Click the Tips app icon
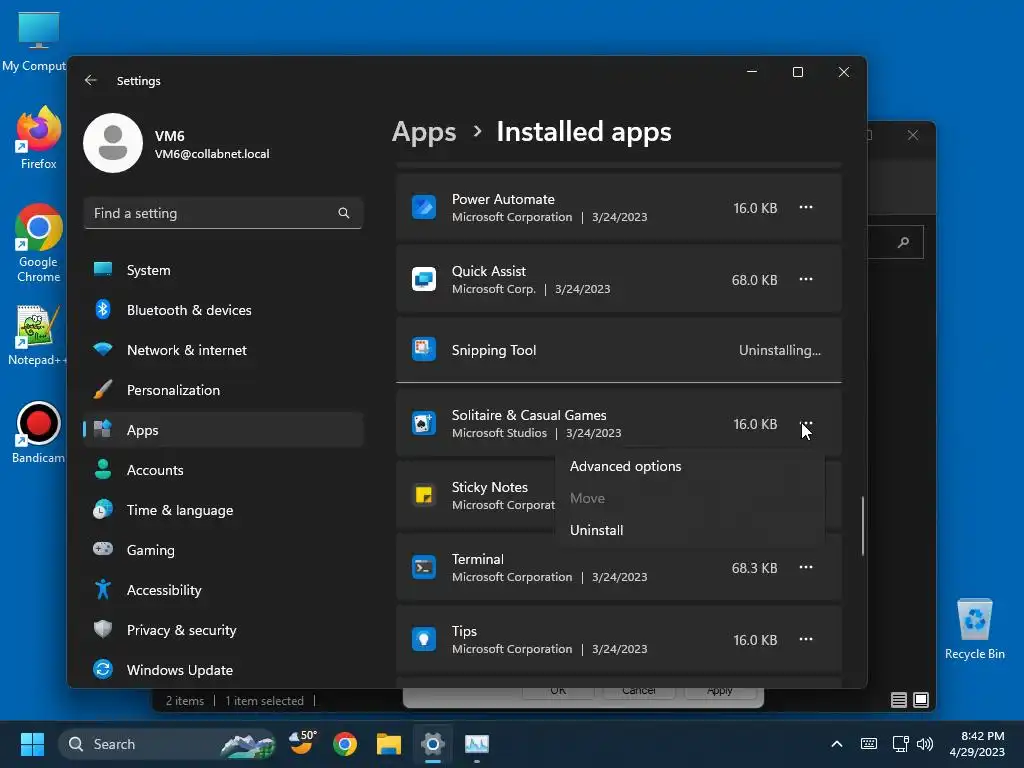Image resolution: width=1024 pixels, height=768 pixels. click(424, 639)
